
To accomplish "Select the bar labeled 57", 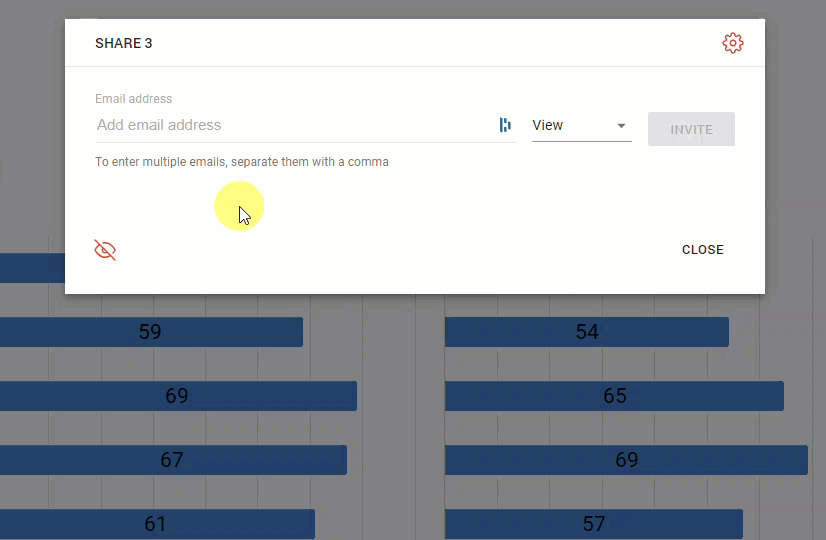I will (593, 524).
